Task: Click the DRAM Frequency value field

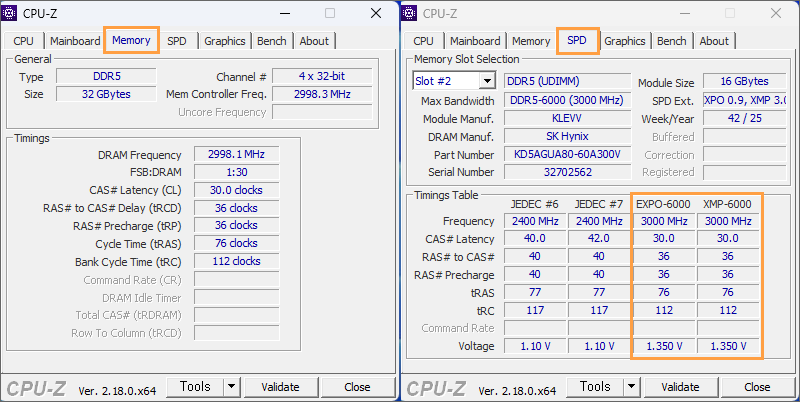Action: click(x=236, y=155)
